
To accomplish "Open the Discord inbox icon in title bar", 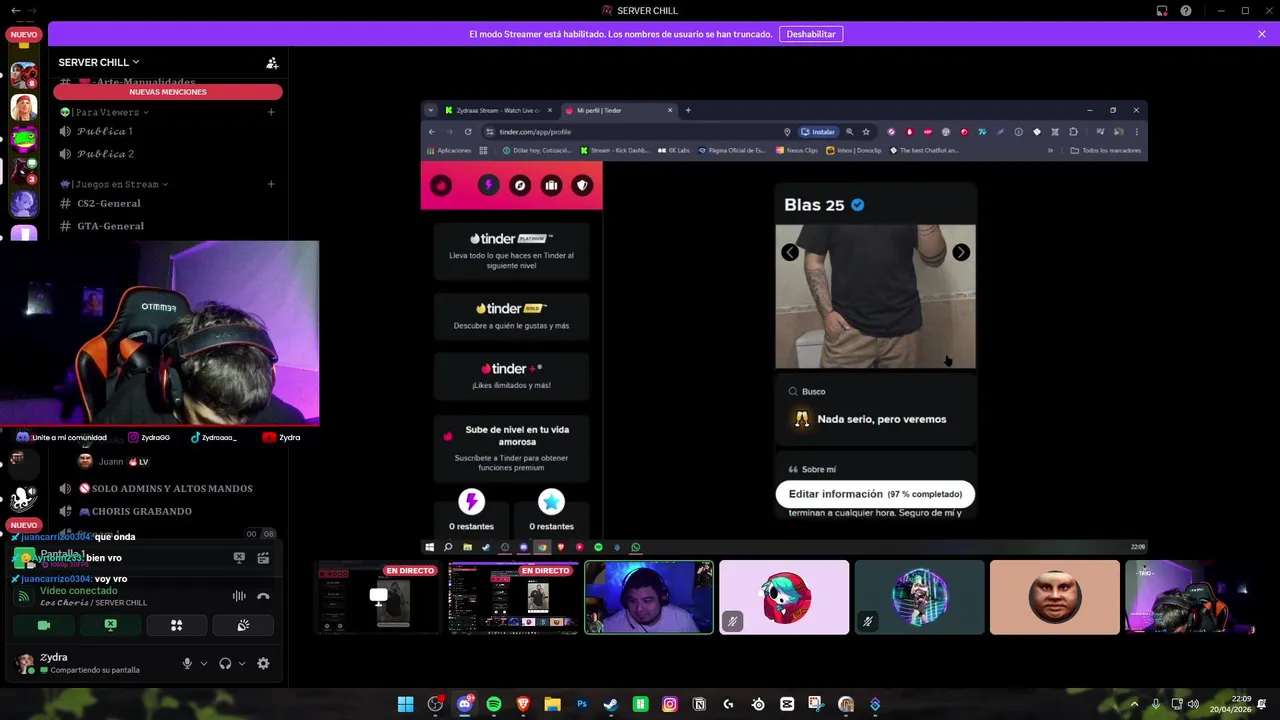I will (1162, 11).
